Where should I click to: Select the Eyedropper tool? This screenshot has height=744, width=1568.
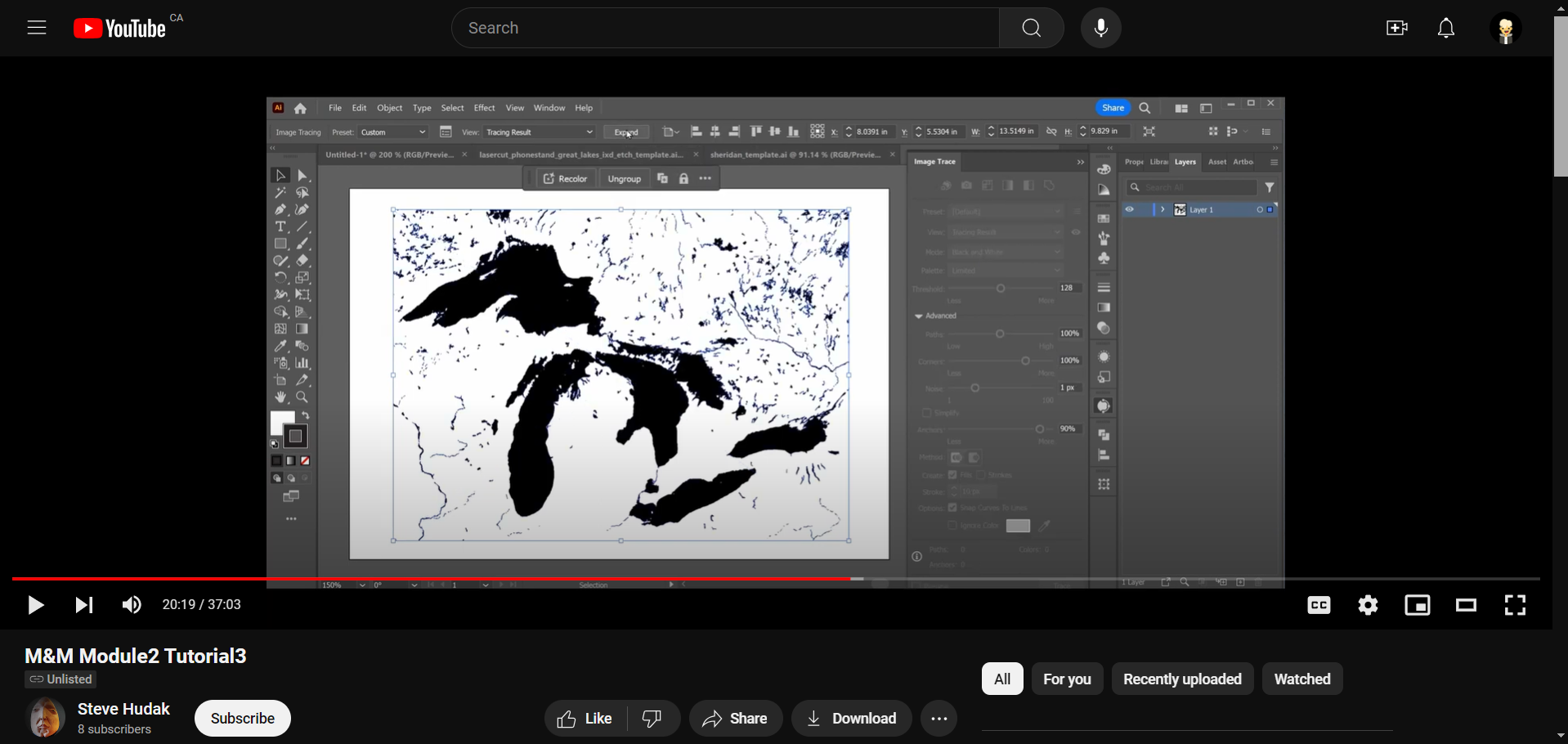pyautogui.click(x=280, y=346)
